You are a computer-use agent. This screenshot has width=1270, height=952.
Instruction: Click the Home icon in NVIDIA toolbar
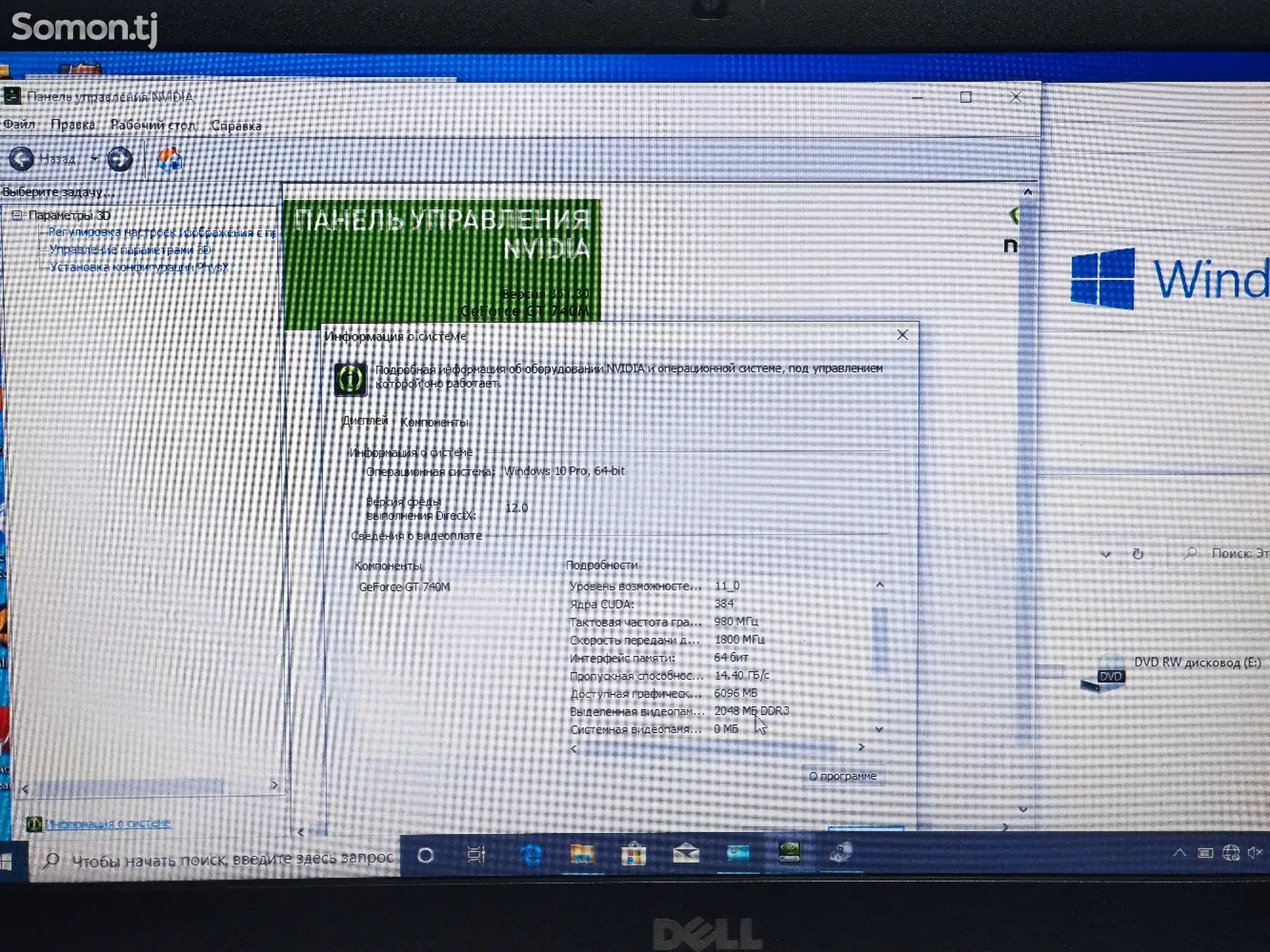coord(170,159)
